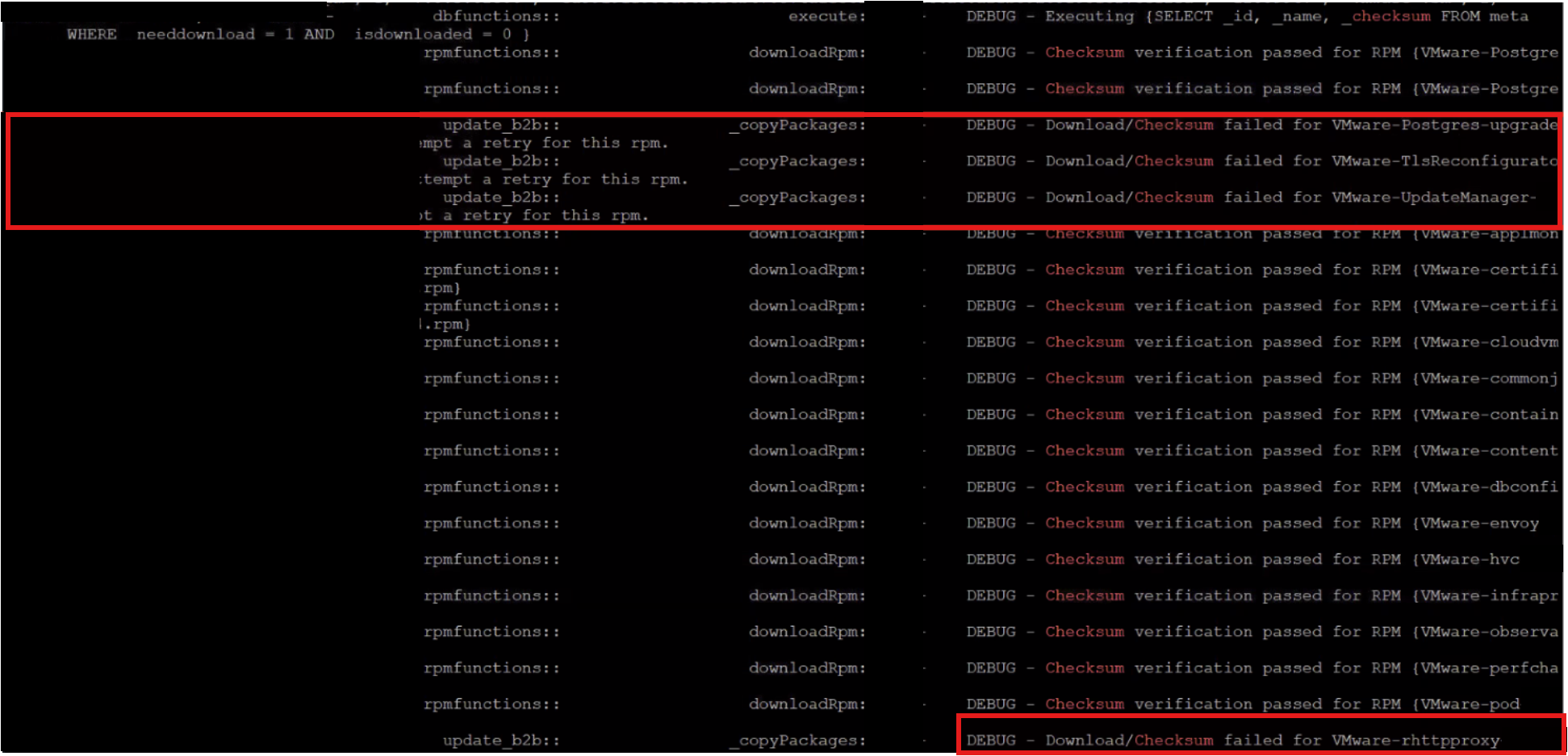Click 'DEBUG' in the VMware-content row
The width and height of the screenshot is (1568, 756).
pos(991,451)
